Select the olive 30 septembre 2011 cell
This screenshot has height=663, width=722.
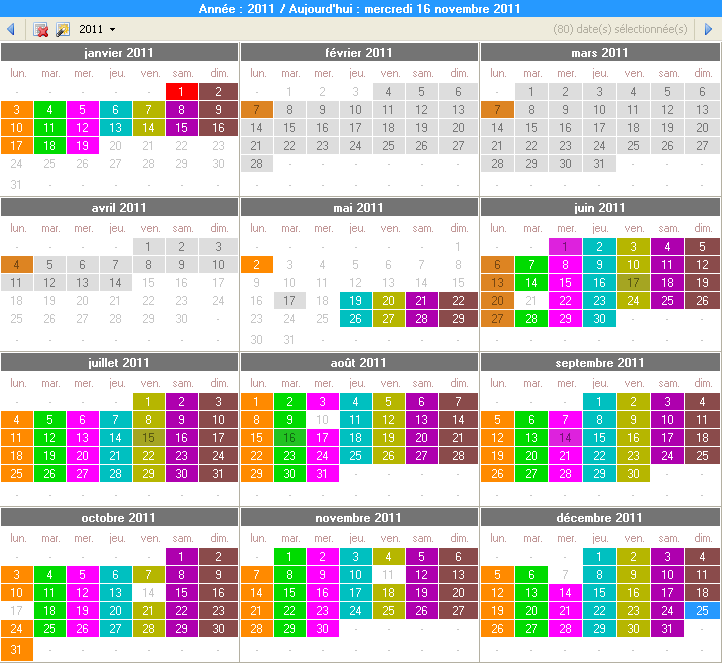(x=633, y=473)
